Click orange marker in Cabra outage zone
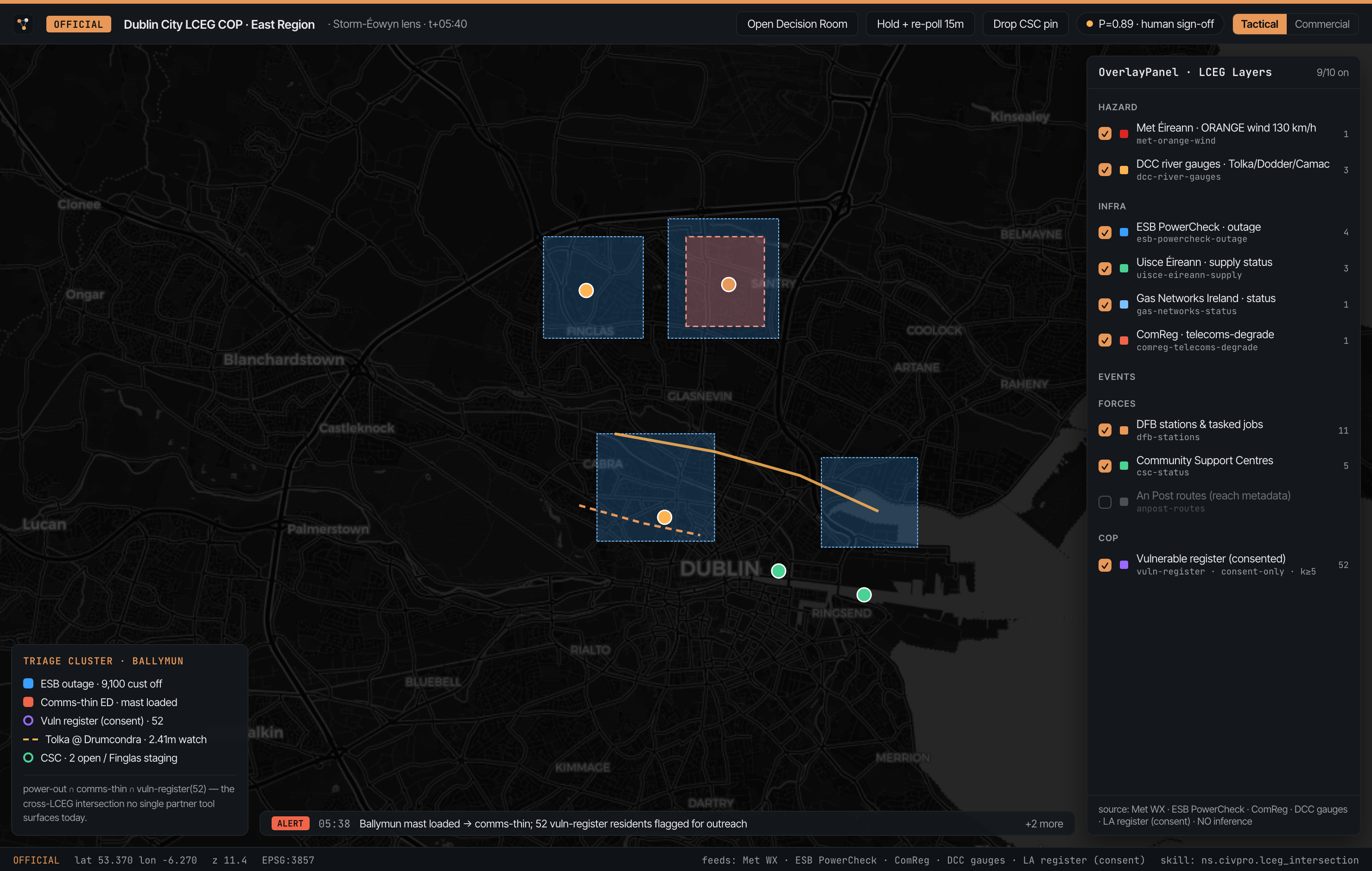Screen dimensions: 1372x871 click(664, 517)
